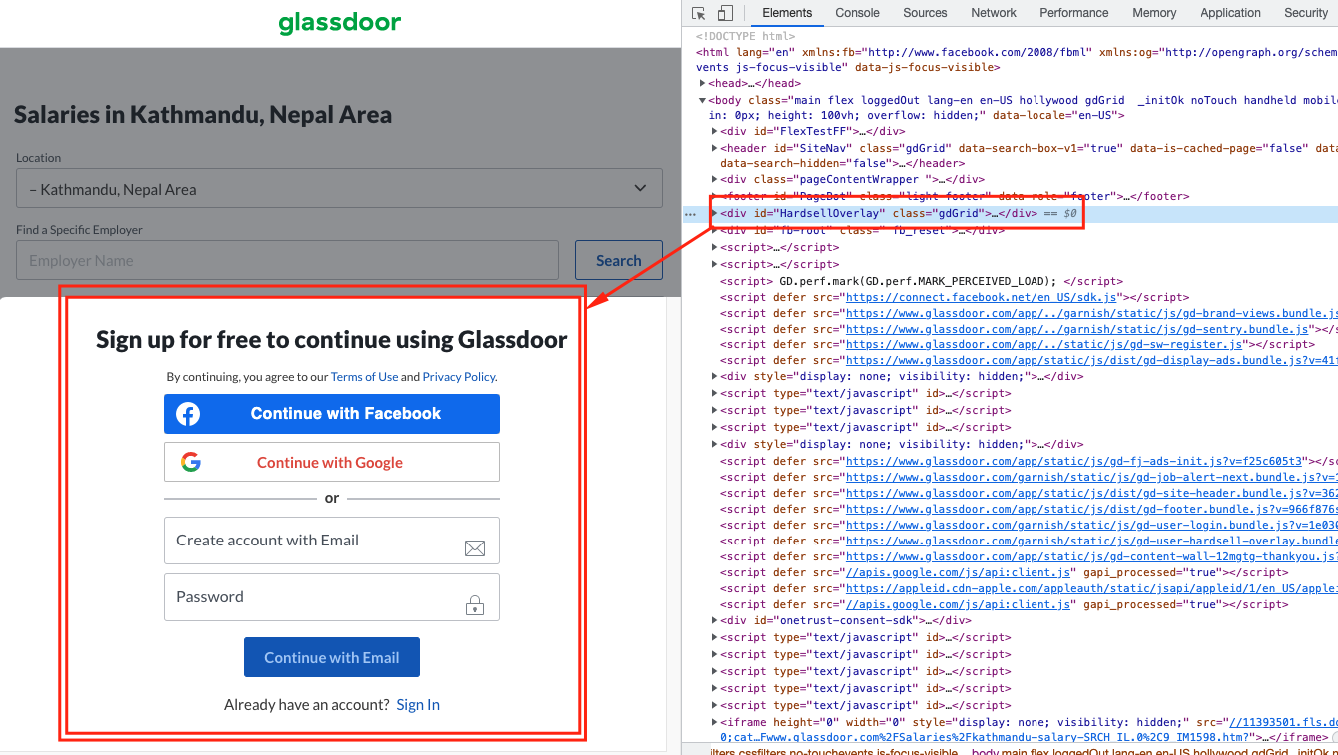Open the Location dropdown showing Kathmandu, Nepal Area

[339, 188]
